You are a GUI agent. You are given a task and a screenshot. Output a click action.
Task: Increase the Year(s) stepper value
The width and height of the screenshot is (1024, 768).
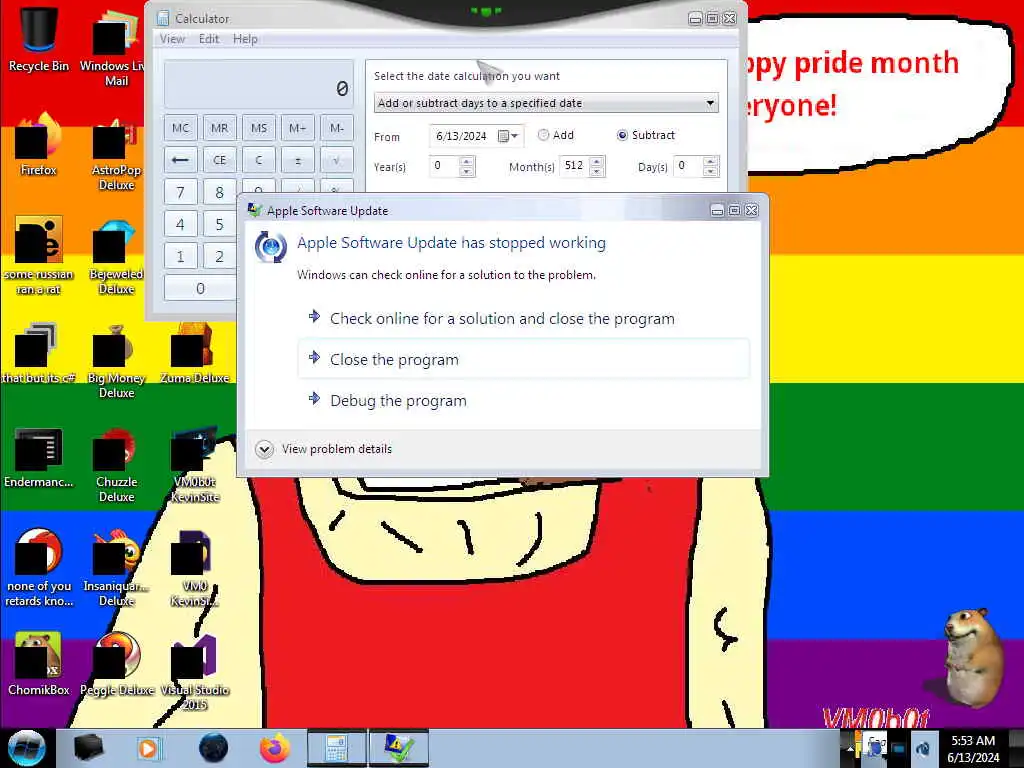pos(466,161)
